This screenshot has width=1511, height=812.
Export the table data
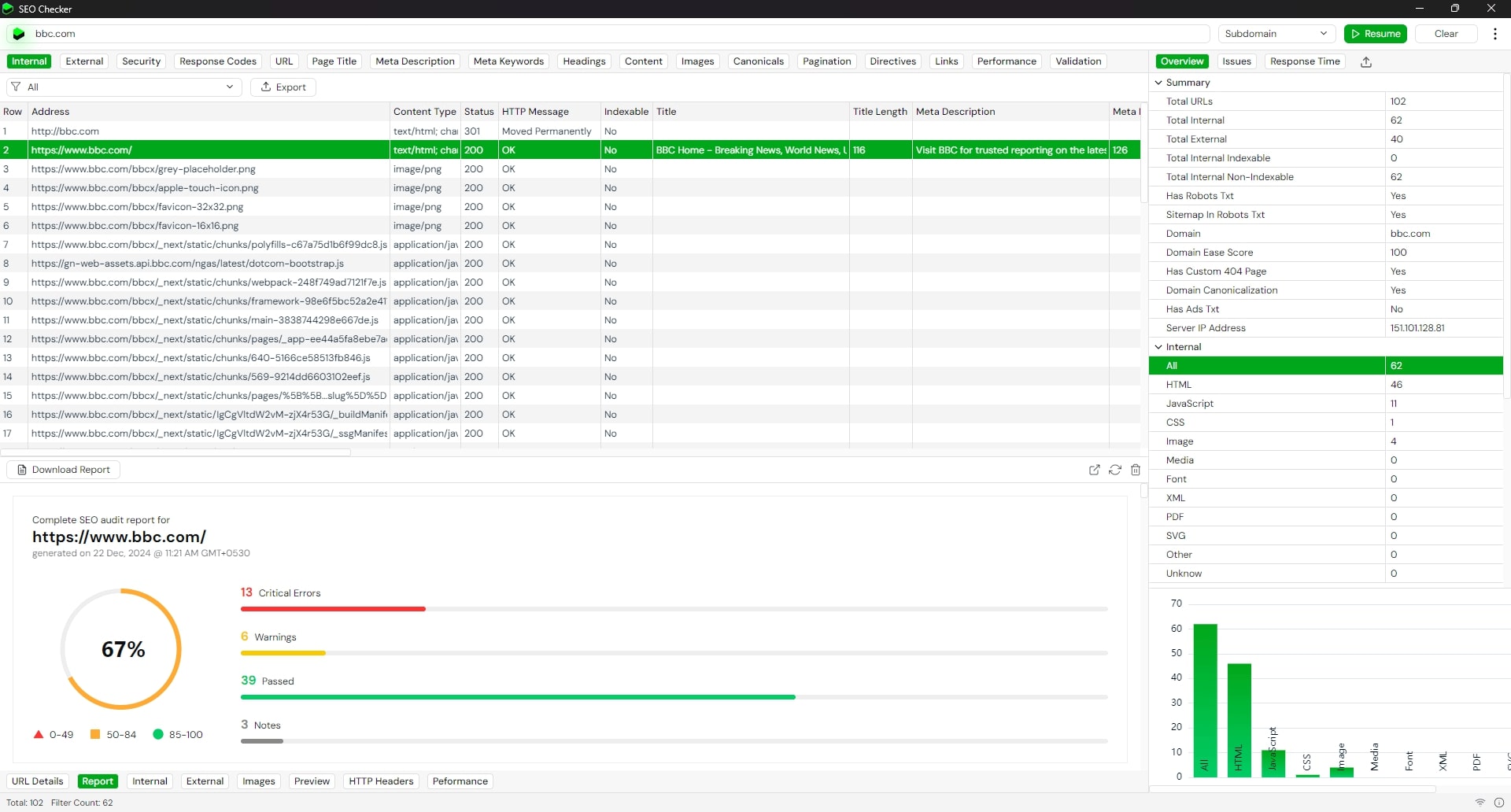point(283,87)
